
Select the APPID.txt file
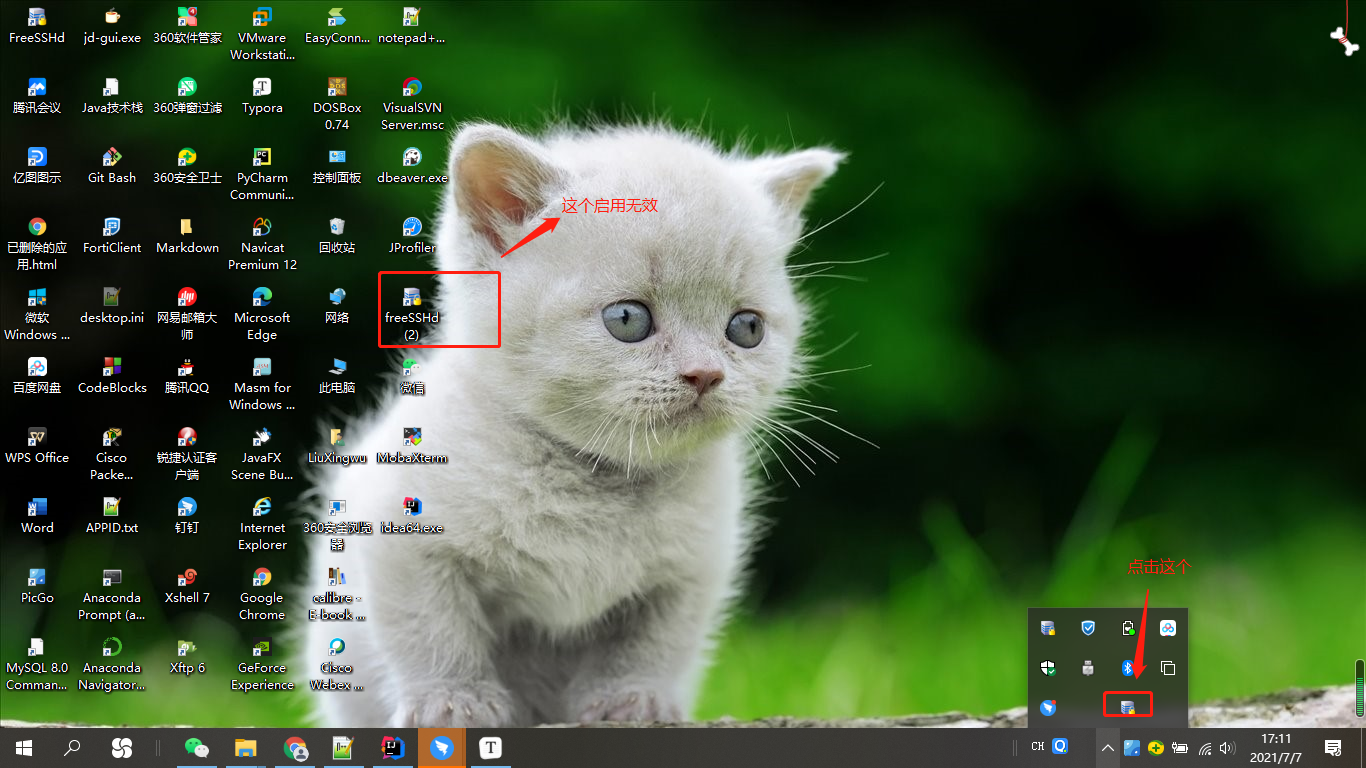pos(112,516)
